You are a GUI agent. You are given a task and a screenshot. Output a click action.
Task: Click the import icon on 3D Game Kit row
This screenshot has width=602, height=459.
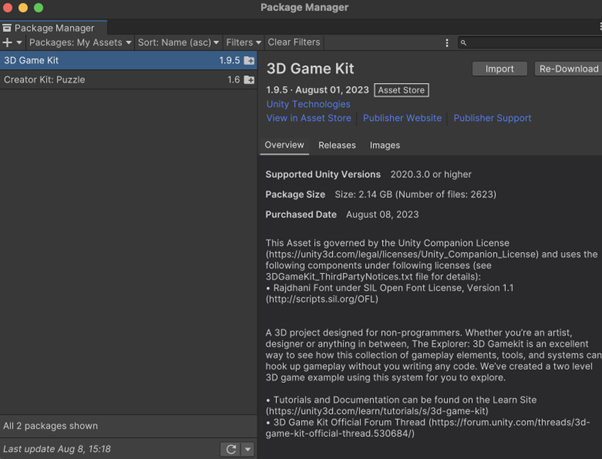click(x=249, y=60)
